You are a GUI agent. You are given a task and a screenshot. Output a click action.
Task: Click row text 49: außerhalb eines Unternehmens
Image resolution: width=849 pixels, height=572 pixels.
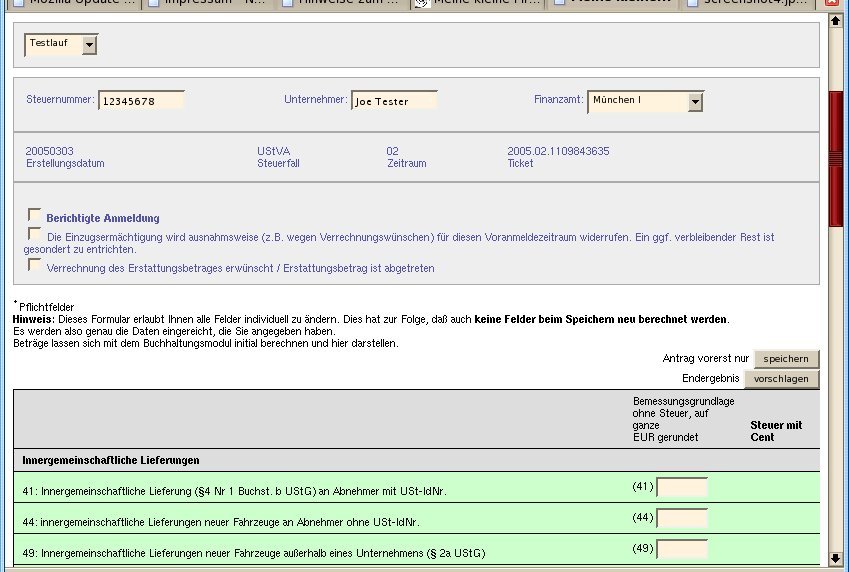[254, 553]
